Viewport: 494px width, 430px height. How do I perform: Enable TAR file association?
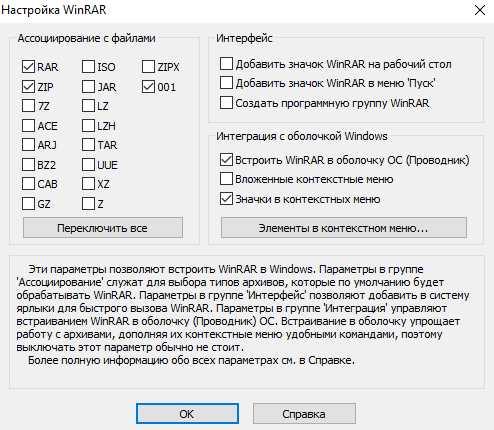(x=88, y=145)
